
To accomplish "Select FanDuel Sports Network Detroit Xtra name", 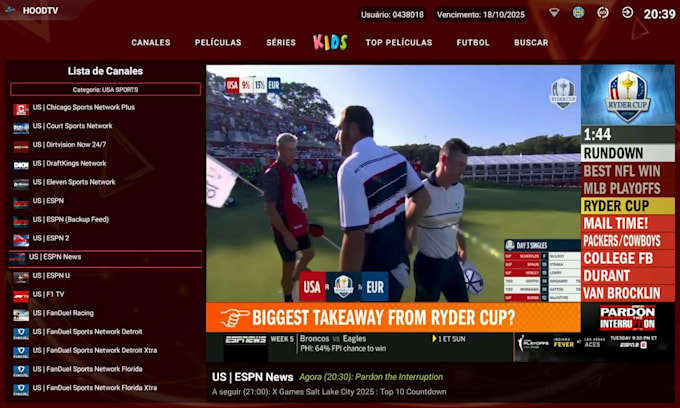I will coord(95,350).
